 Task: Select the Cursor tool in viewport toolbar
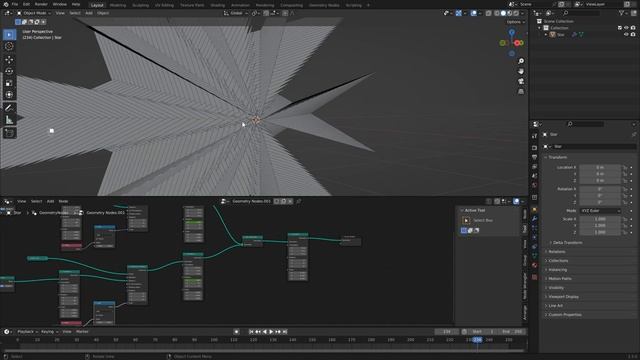point(9,46)
